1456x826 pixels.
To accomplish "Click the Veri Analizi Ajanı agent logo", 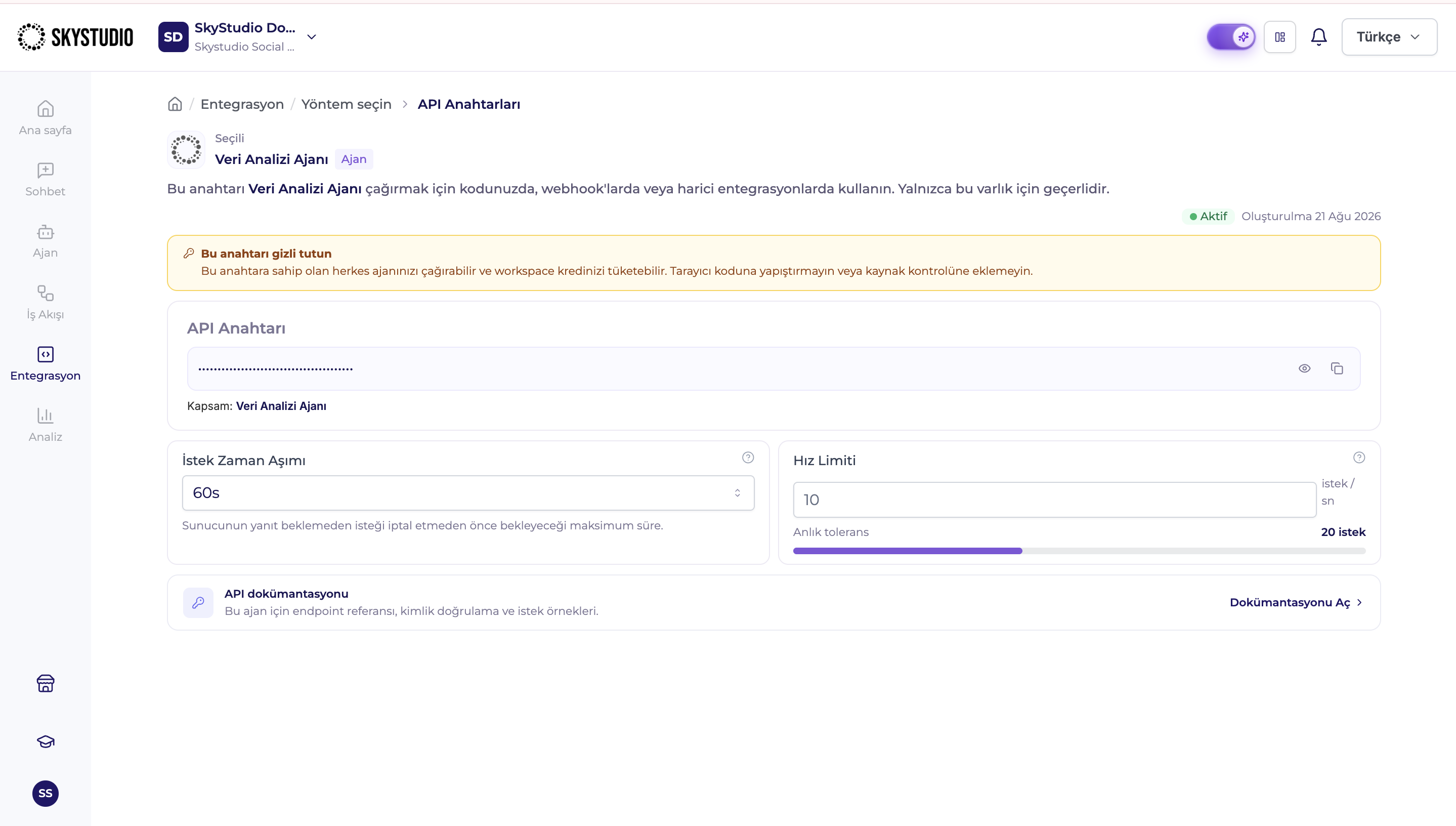I will pos(186,150).
